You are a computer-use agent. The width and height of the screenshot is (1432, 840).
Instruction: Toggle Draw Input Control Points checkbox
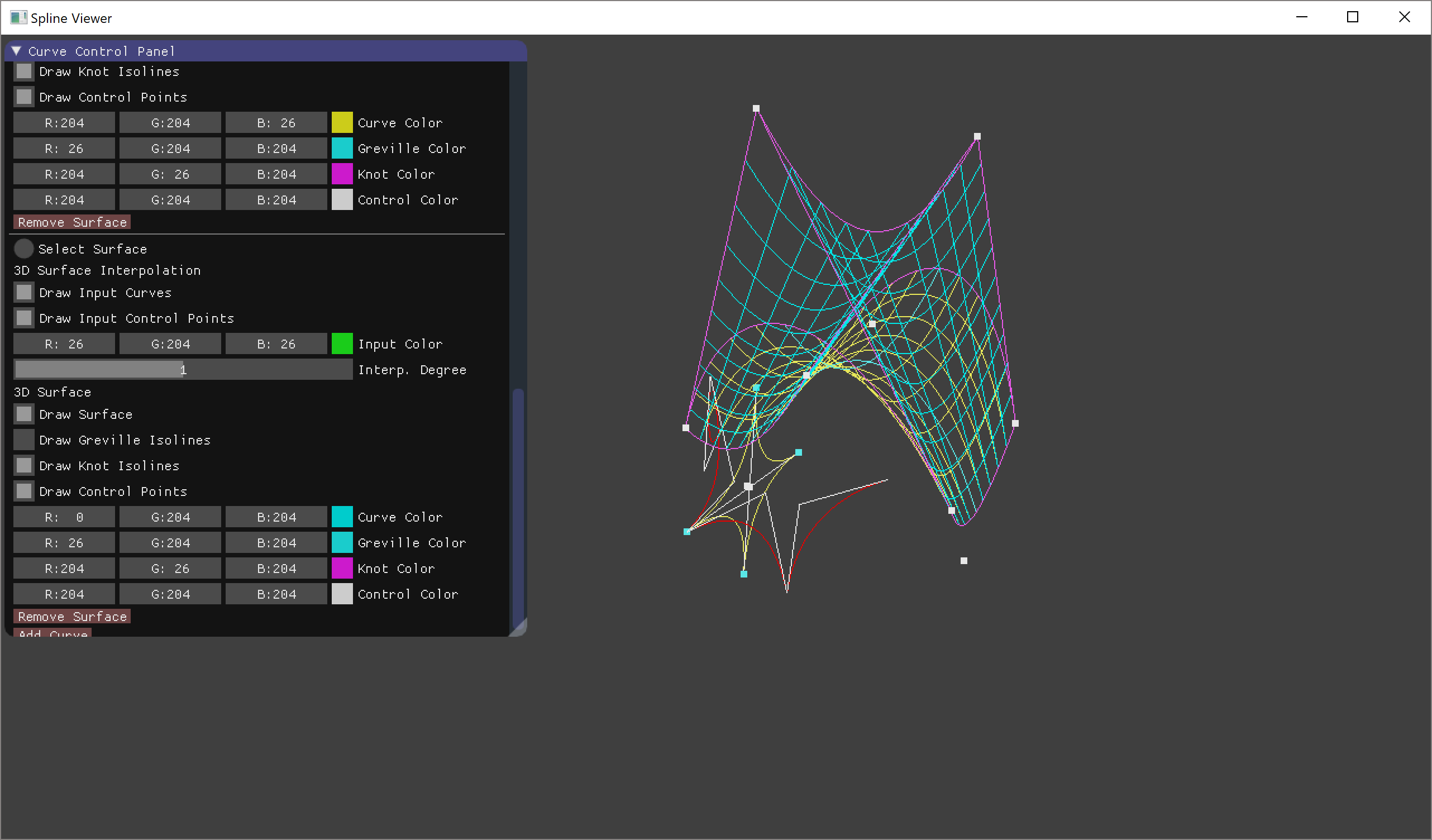pos(24,318)
